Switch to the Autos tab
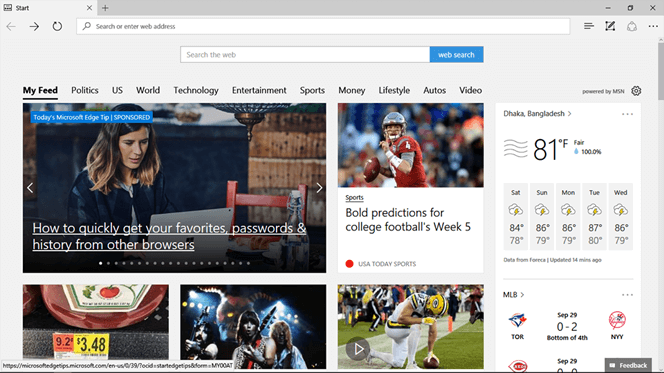 tap(434, 90)
